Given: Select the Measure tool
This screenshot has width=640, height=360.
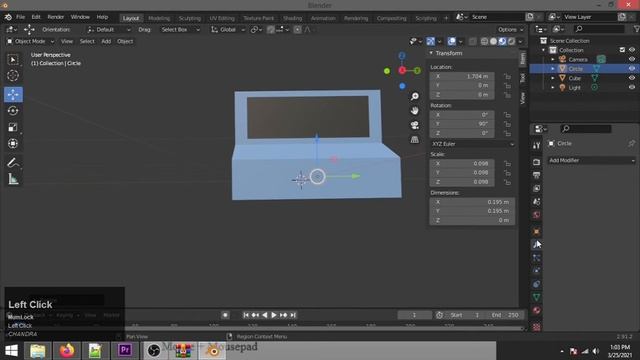Looking at the screenshot, I should pos(13,179).
